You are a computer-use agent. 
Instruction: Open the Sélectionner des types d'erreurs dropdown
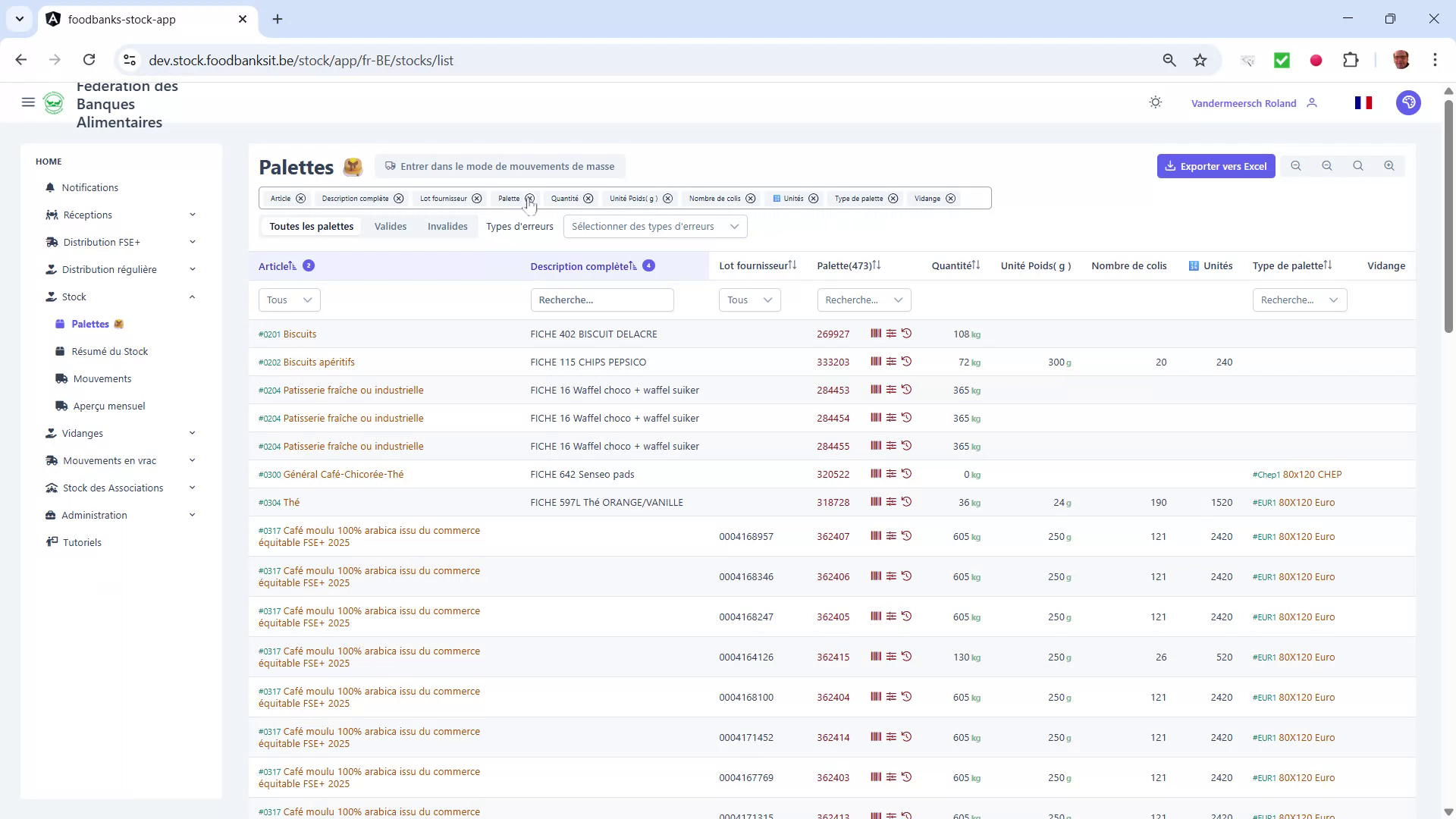(x=654, y=226)
